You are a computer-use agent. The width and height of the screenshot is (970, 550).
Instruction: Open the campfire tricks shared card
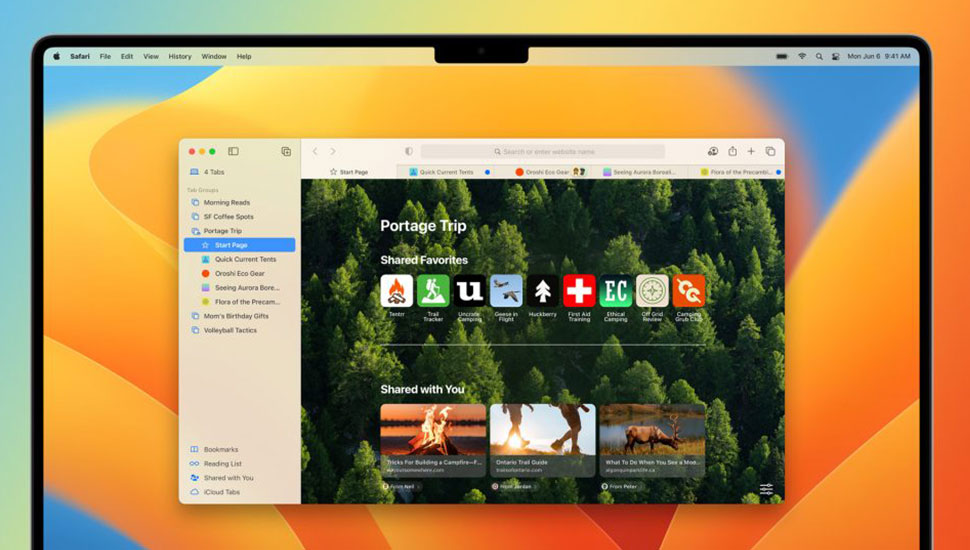(433, 440)
